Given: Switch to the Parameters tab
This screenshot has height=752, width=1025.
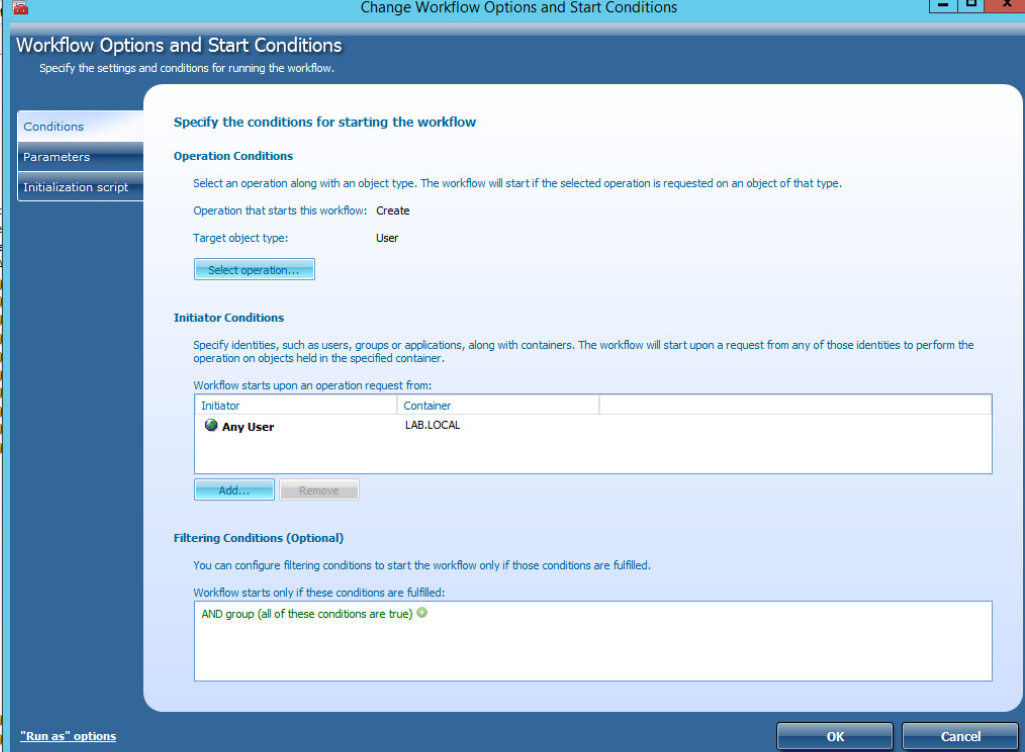Looking at the screenshot, I should tap(80, 157).
